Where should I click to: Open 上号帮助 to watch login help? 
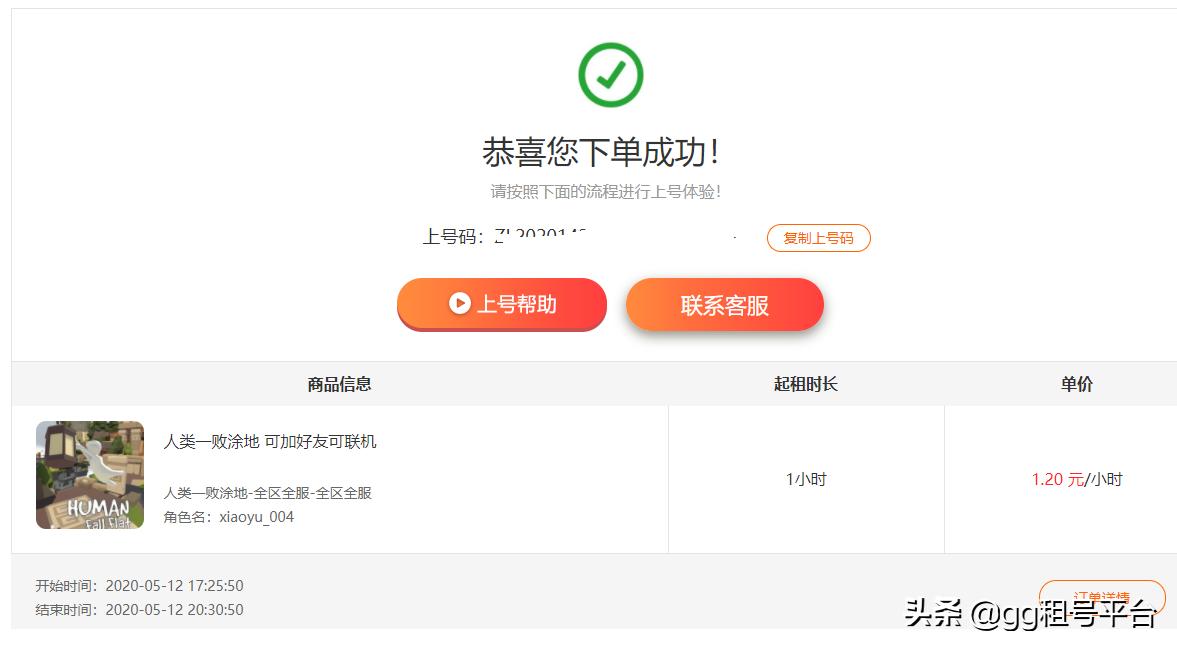coord(500,304)
